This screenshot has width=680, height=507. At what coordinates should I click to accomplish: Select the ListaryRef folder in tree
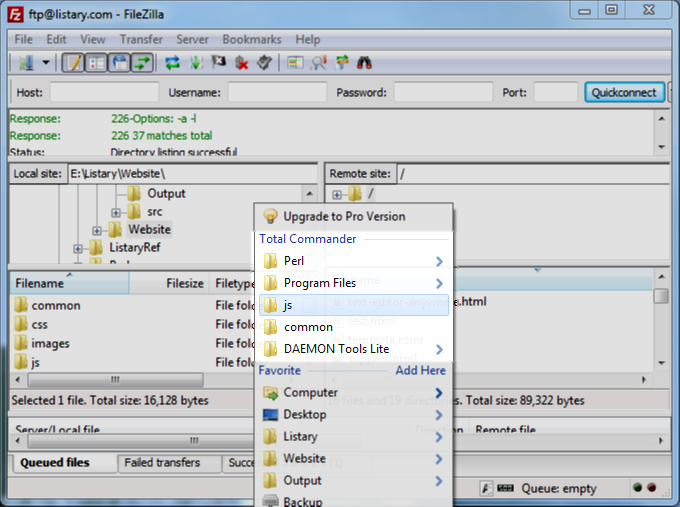tap(134, 248)
